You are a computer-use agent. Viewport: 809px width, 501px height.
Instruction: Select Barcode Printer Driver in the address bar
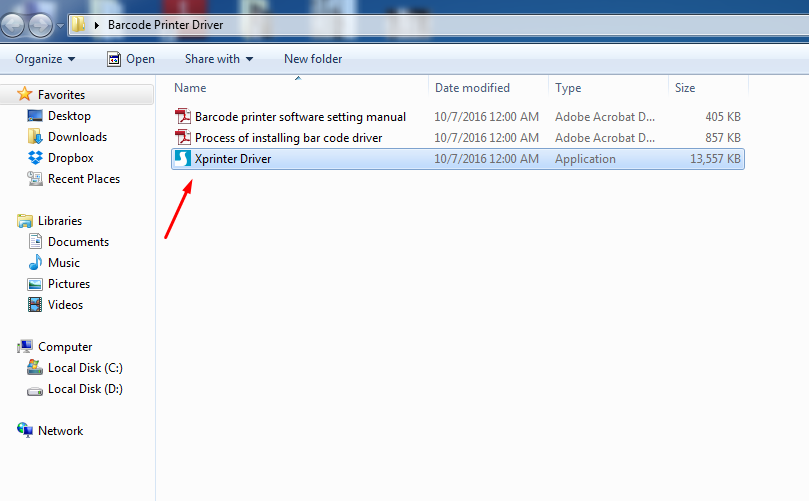point(165,25)
